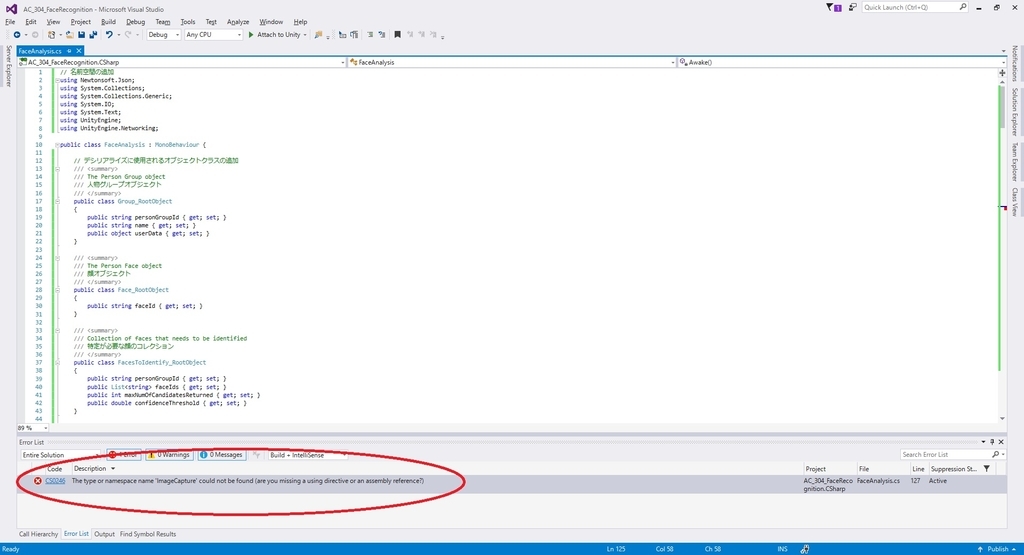Open the Debug menu
The width and height of the screenshot is (1024, 555).
(x=135, y=22)
